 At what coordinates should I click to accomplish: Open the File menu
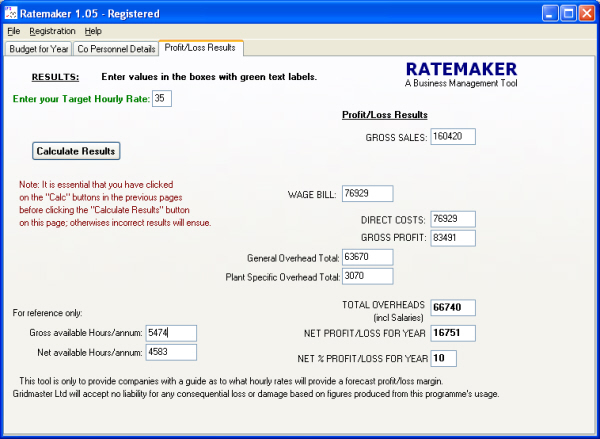pyautogui.click(x=13, y=31)
